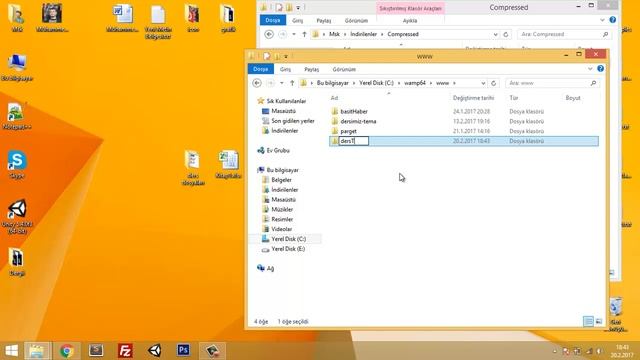Click İndirilenler in Compressed window breadcrumb
The width and height of the screenshot is (640, 360).
pos(364,34)
